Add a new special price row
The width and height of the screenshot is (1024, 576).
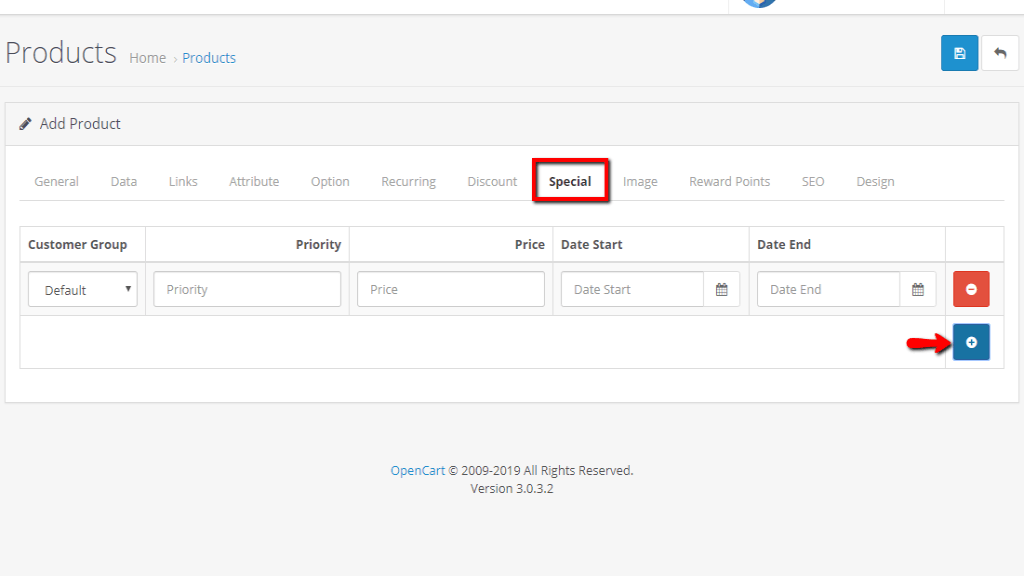point(970,341)
